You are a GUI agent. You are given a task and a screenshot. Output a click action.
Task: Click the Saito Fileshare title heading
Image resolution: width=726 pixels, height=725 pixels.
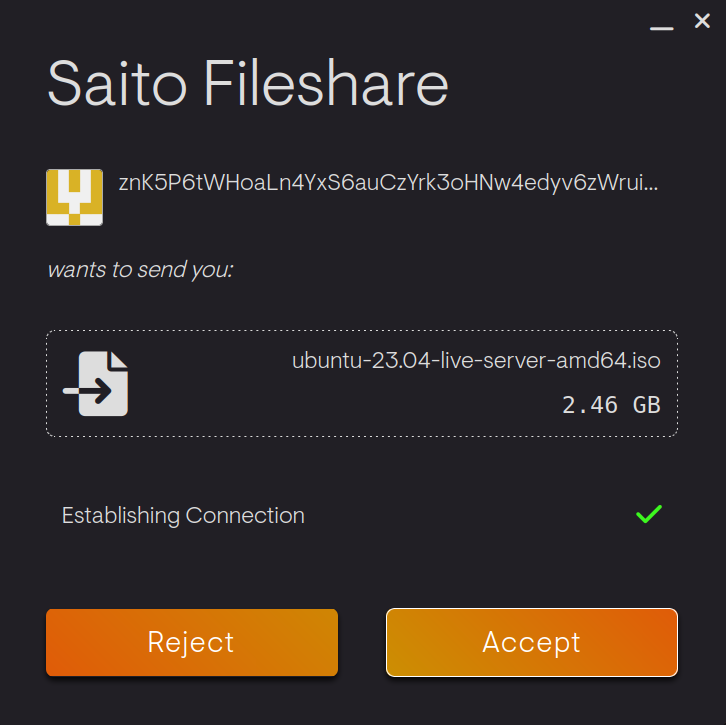pyautogui.click(x=248, y=84)
